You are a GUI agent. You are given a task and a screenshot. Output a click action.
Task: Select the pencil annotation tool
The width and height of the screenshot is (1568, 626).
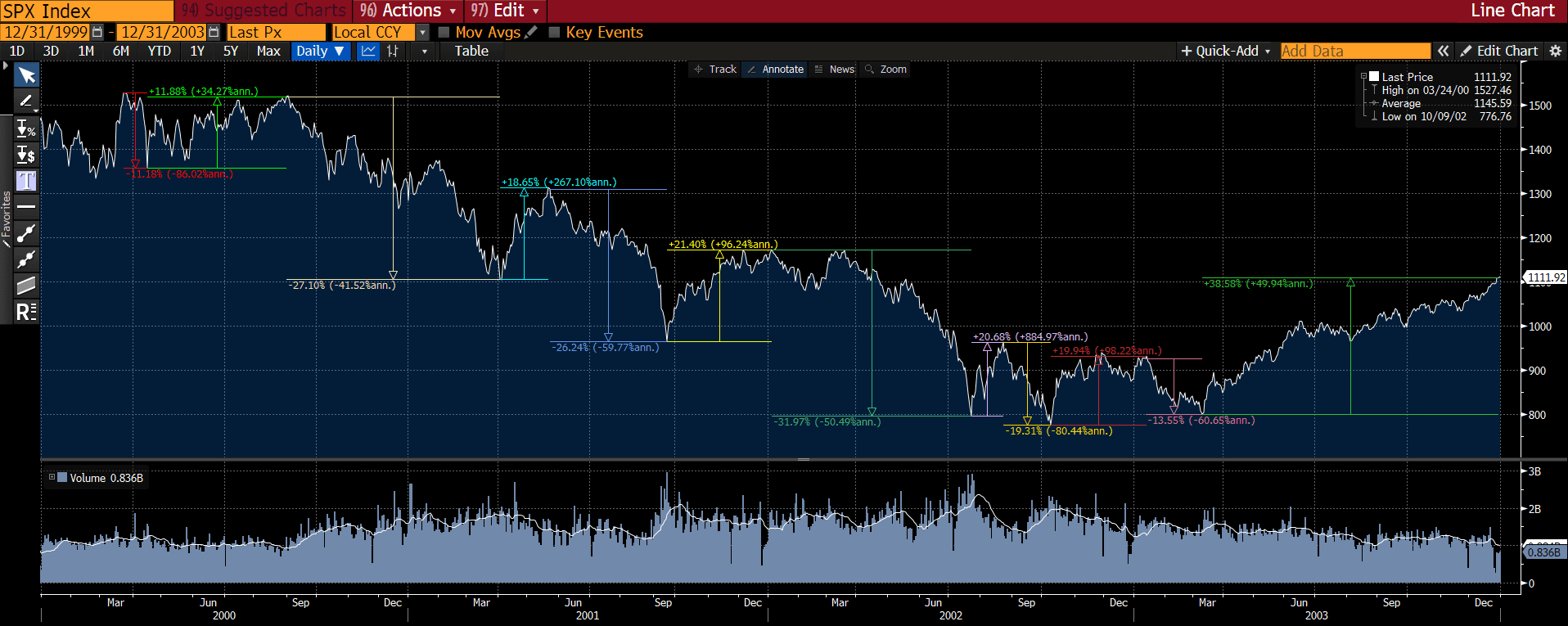26,101
